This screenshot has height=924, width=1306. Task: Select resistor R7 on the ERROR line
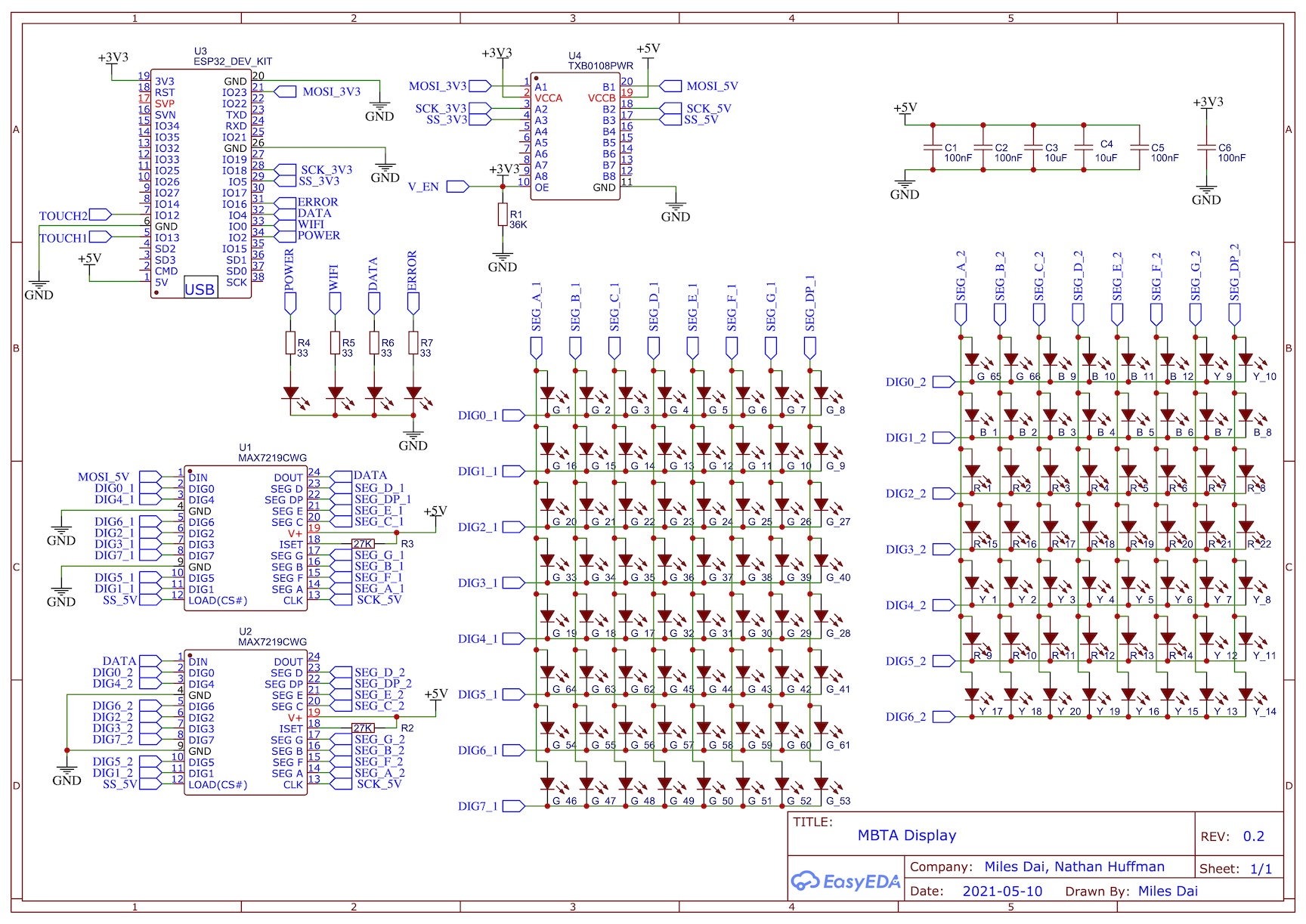pyautogui.click(x=413, y=344)
